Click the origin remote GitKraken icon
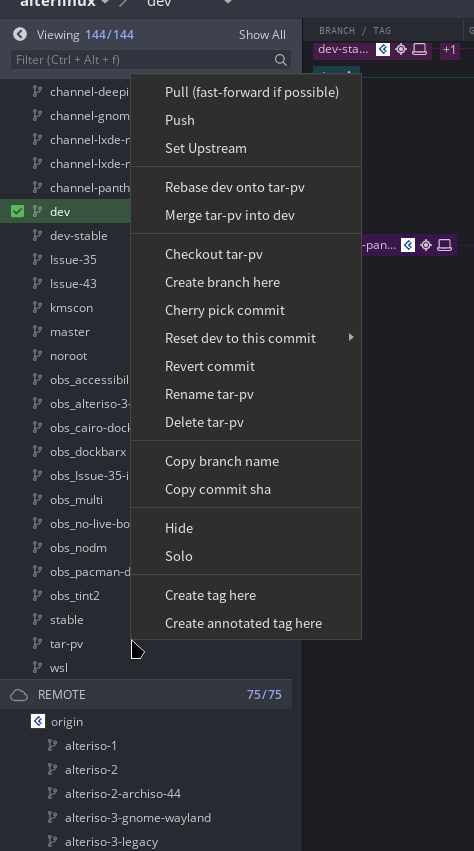This screenshot has height=851, width=474. (x=38, y=721)
